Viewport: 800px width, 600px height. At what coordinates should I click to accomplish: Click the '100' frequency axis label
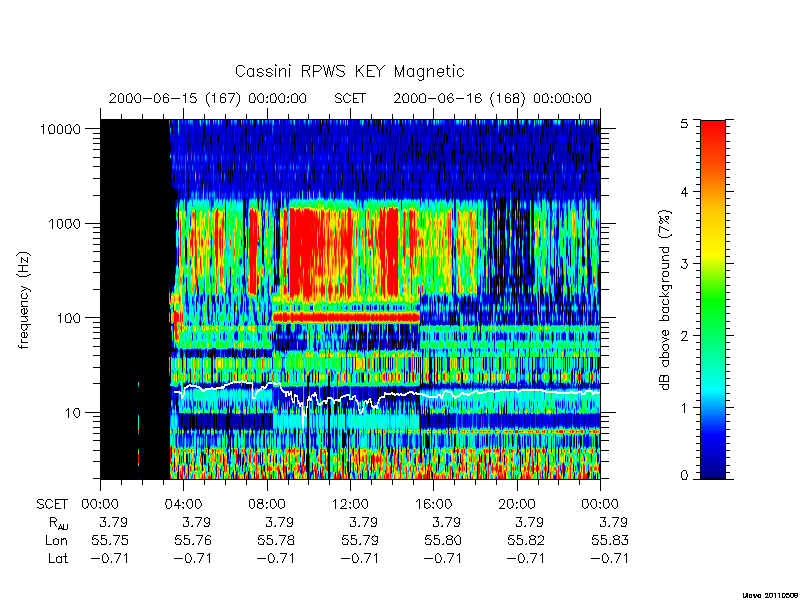tap(69, 318)
